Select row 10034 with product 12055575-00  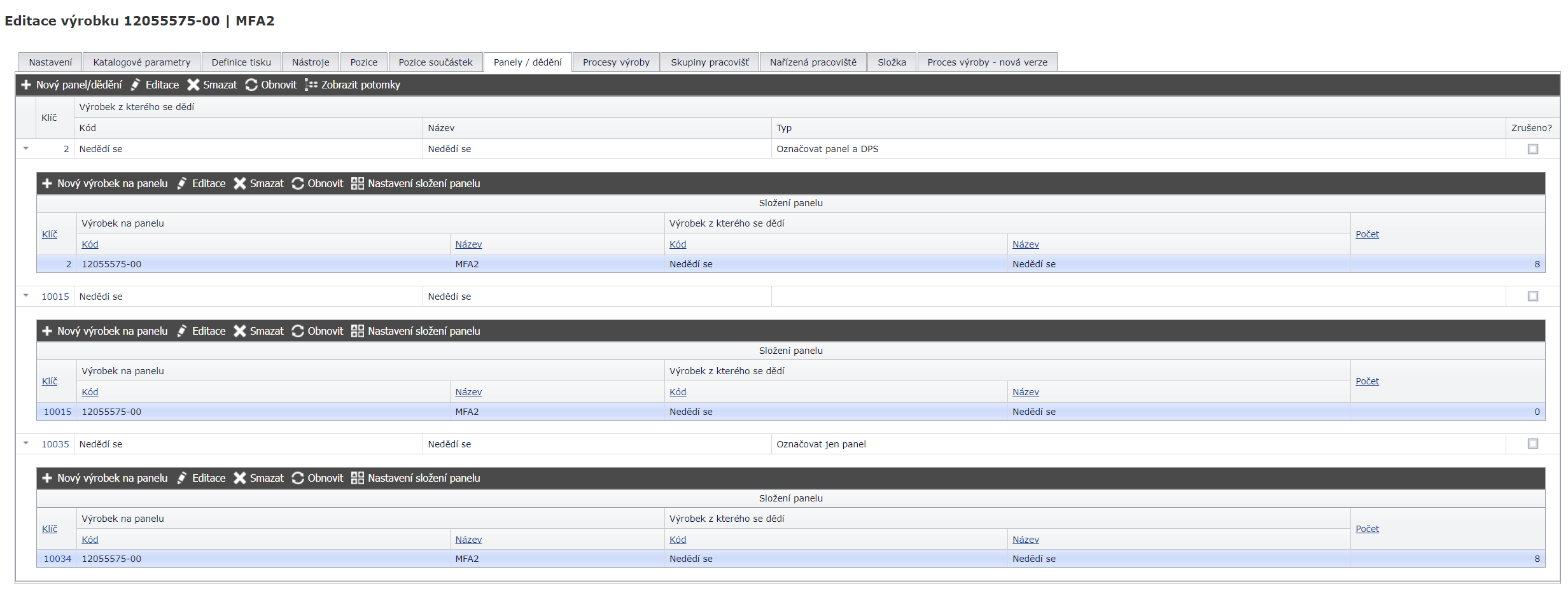(x=111, y=559)
